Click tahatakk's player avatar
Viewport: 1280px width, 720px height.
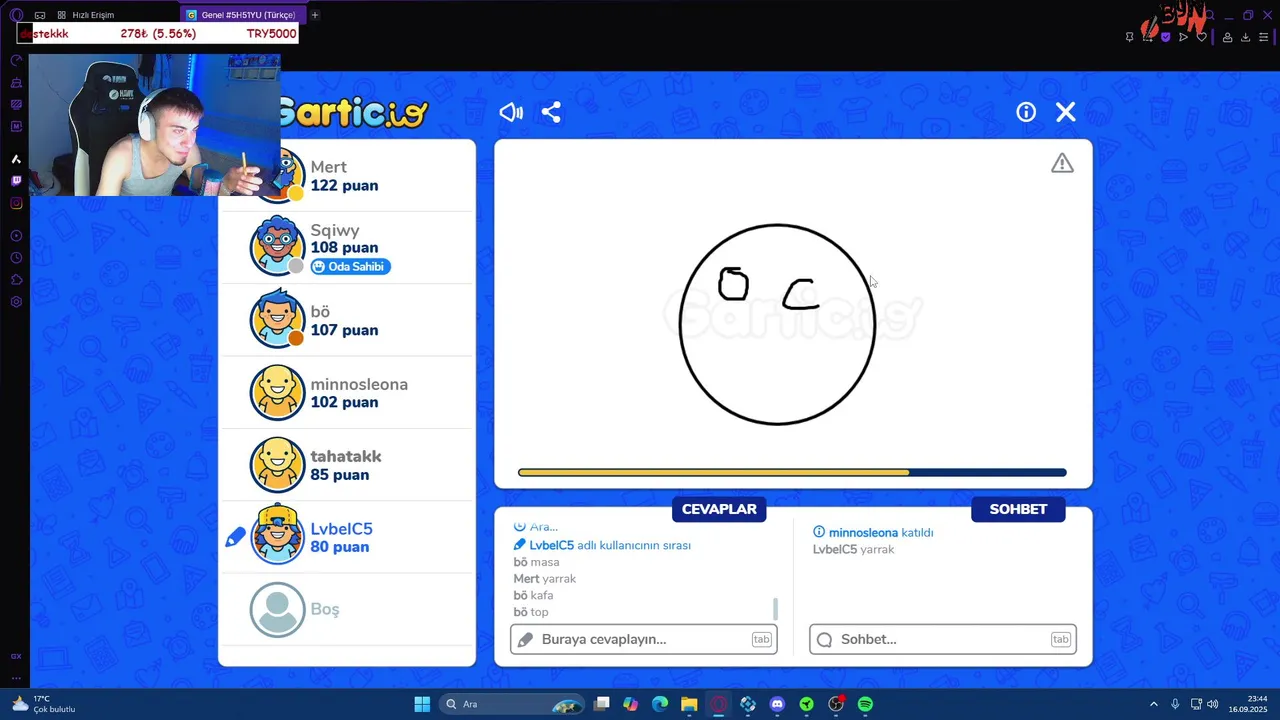click(277, 464)
